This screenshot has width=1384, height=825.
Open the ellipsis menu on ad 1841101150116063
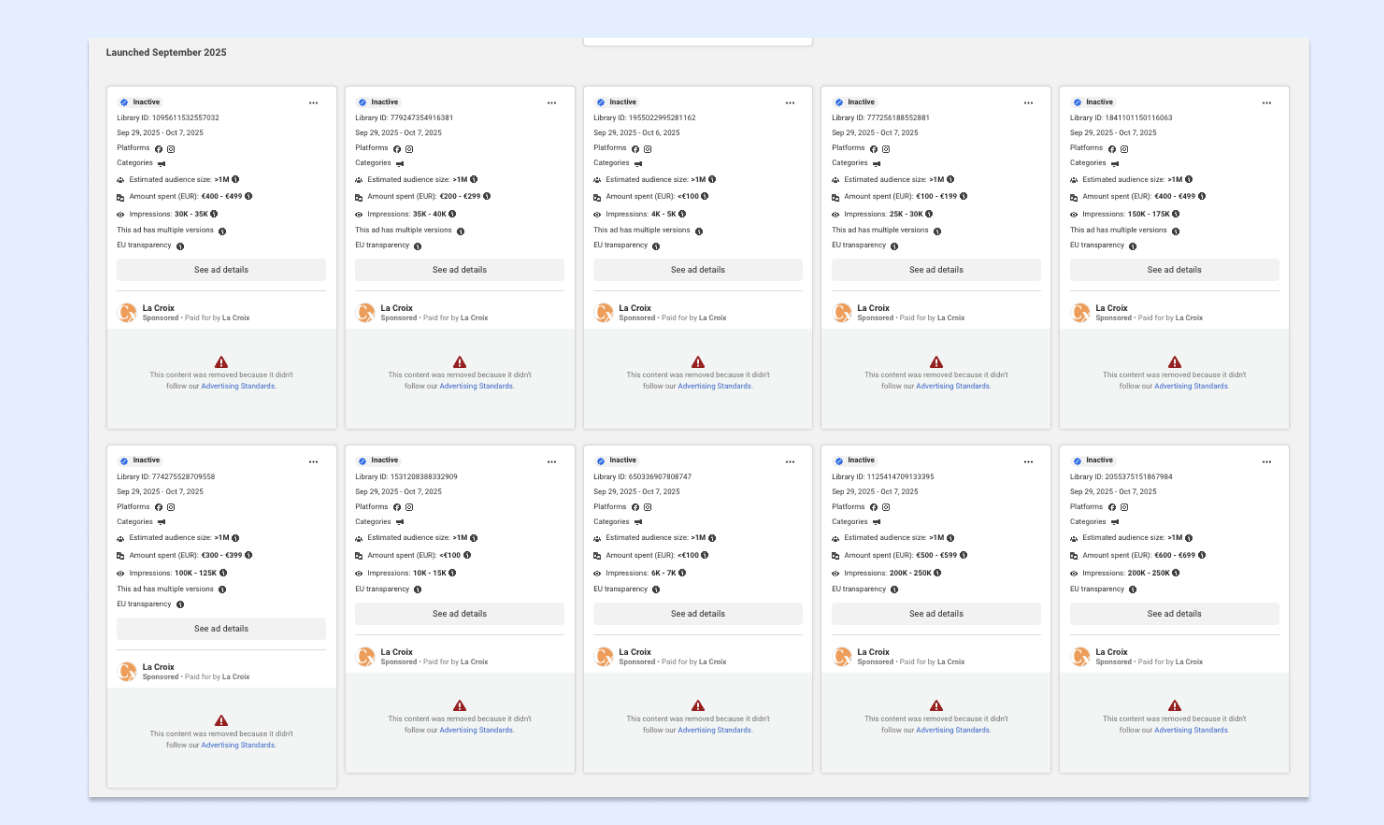pos(1266,103)
